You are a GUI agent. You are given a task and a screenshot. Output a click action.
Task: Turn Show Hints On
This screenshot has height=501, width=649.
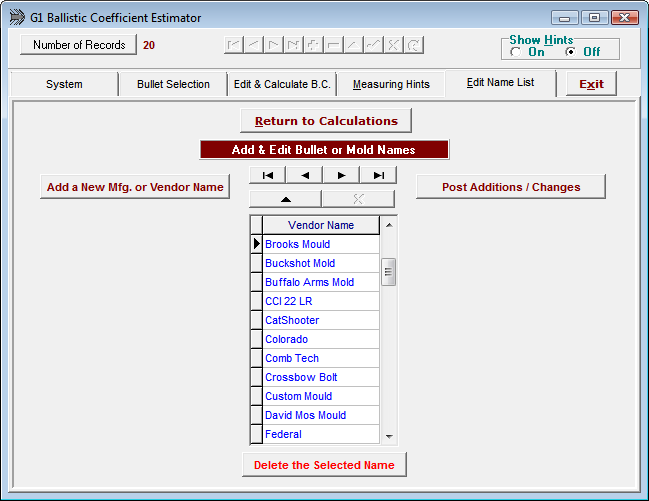click(x=516, y=52)
